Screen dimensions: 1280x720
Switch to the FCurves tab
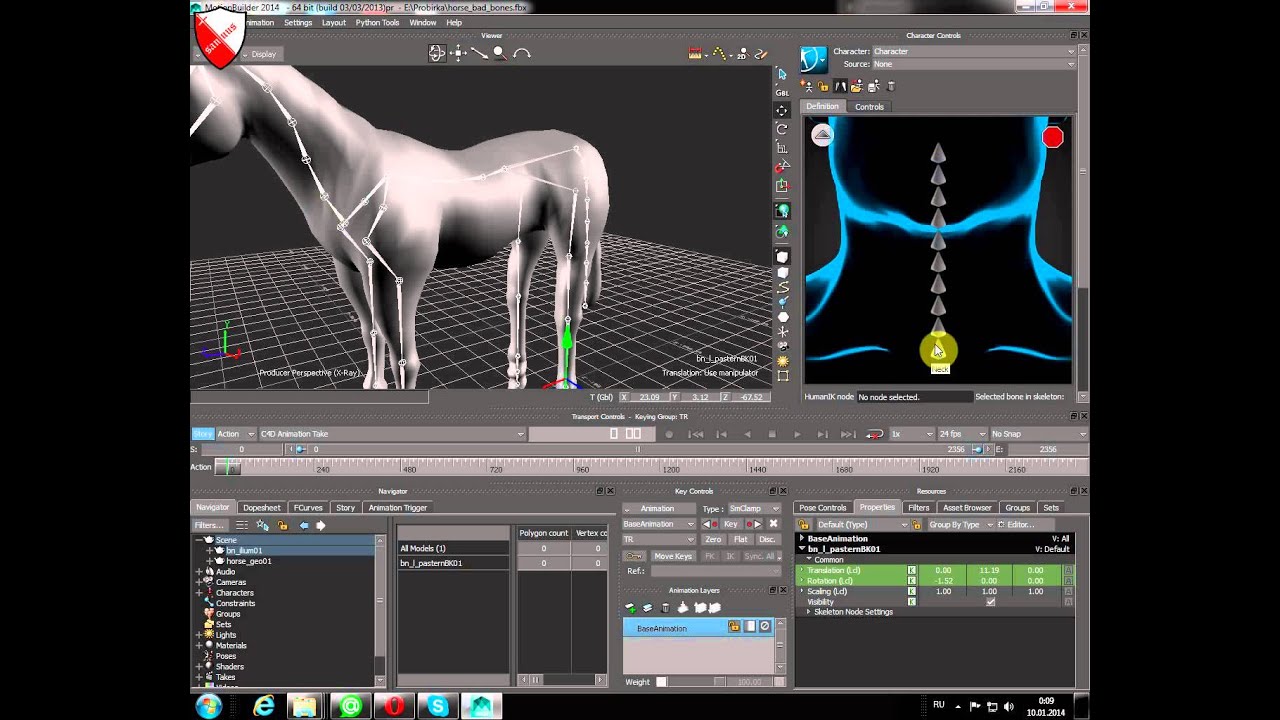click(x=308, y=507)
